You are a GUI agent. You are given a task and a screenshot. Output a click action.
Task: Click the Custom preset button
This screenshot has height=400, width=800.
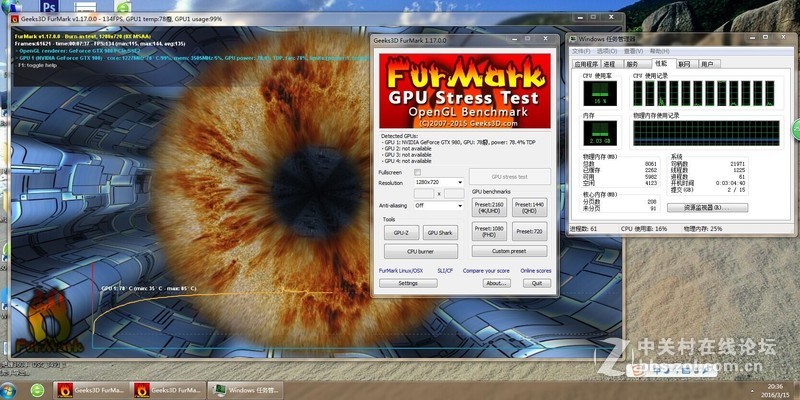coord(509,251)
